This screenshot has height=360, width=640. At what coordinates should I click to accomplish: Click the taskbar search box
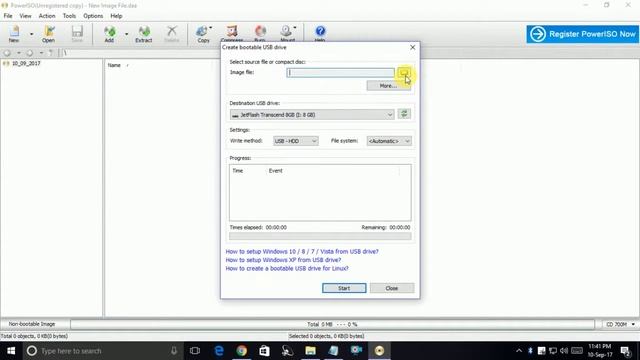pos(102,351)
